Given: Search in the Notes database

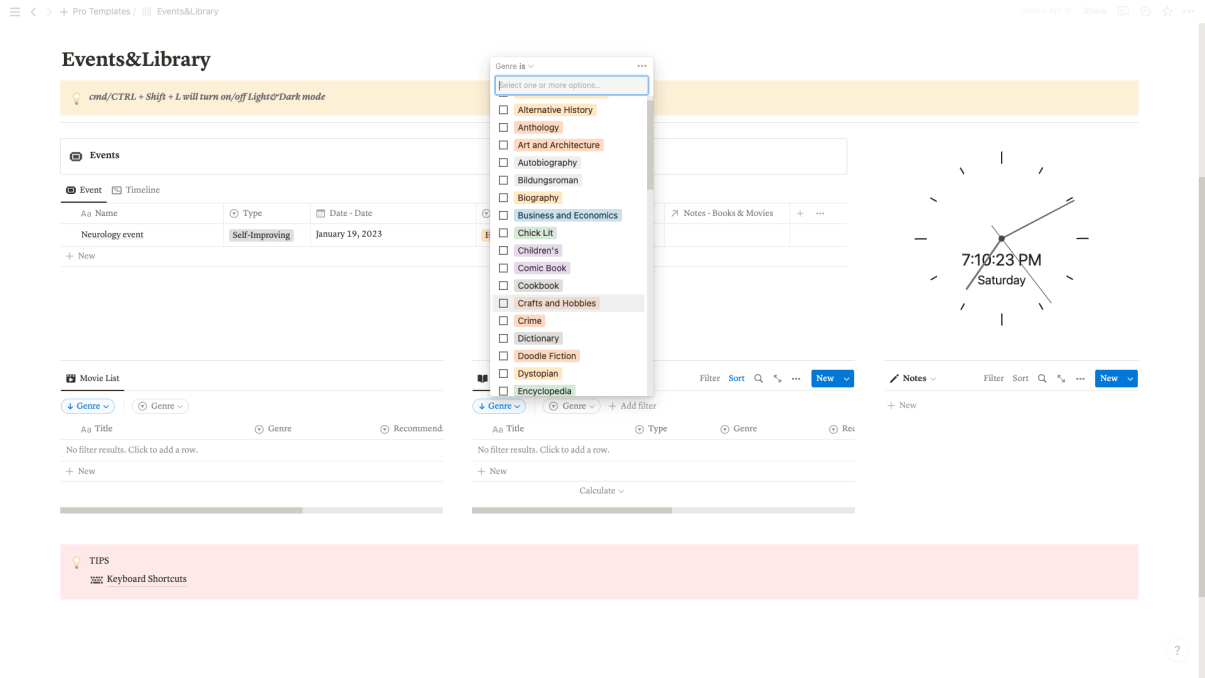Looking at the screenshot, I should 1042,378.
